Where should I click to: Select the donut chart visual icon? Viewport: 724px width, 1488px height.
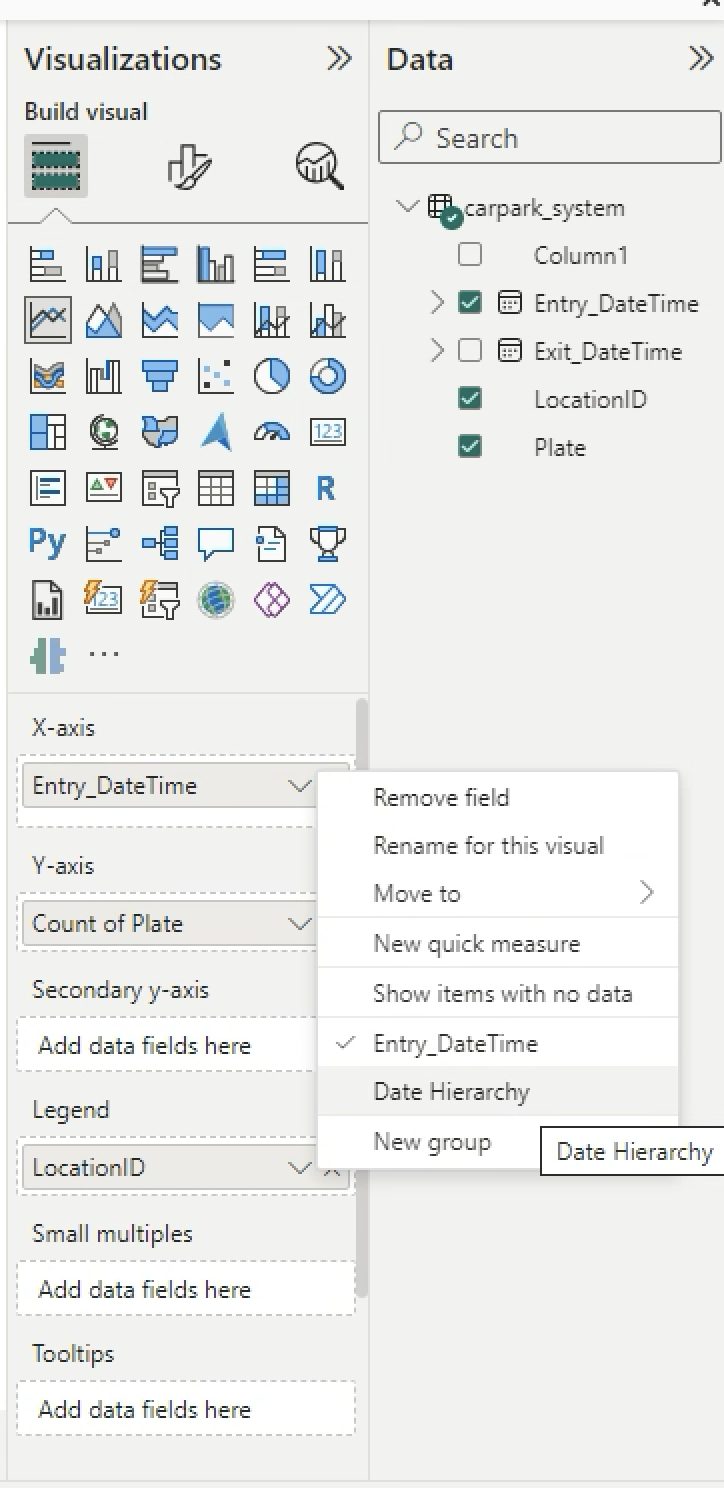327,376
